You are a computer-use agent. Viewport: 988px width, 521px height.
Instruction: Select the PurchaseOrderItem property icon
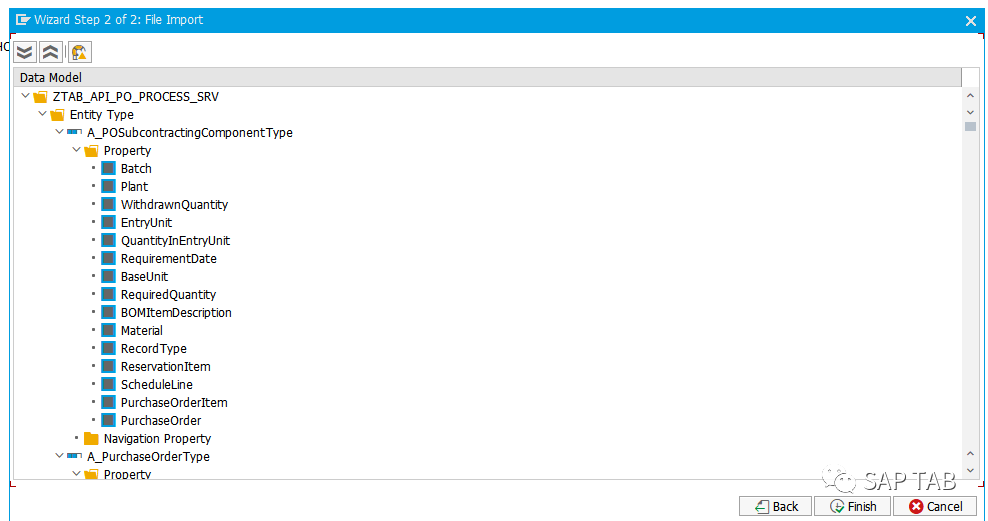[x=108, y=402]
